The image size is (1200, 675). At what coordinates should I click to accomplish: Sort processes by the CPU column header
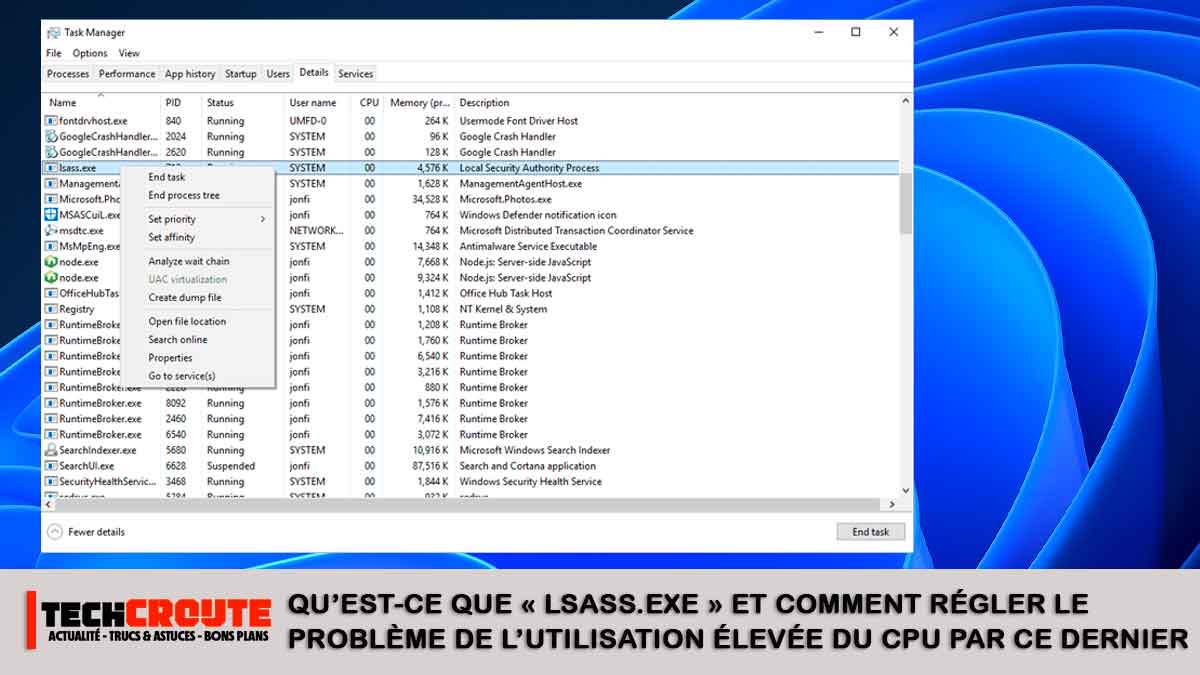click(368, 102)
